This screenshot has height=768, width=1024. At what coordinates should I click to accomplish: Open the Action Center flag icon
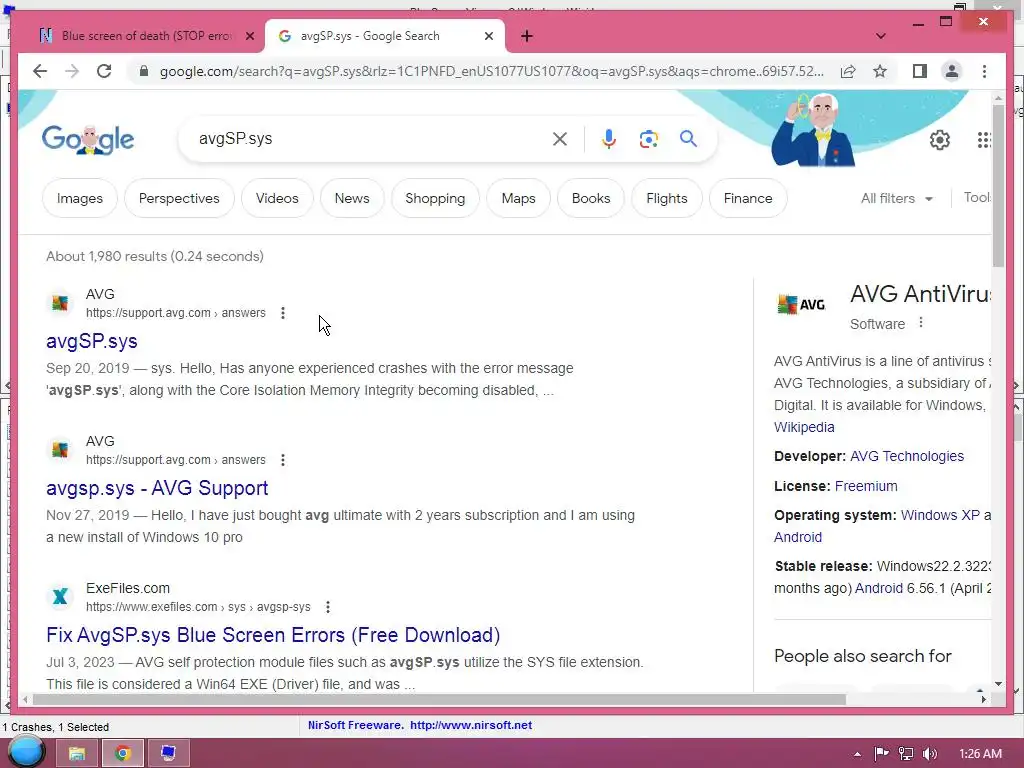(882, 754)
